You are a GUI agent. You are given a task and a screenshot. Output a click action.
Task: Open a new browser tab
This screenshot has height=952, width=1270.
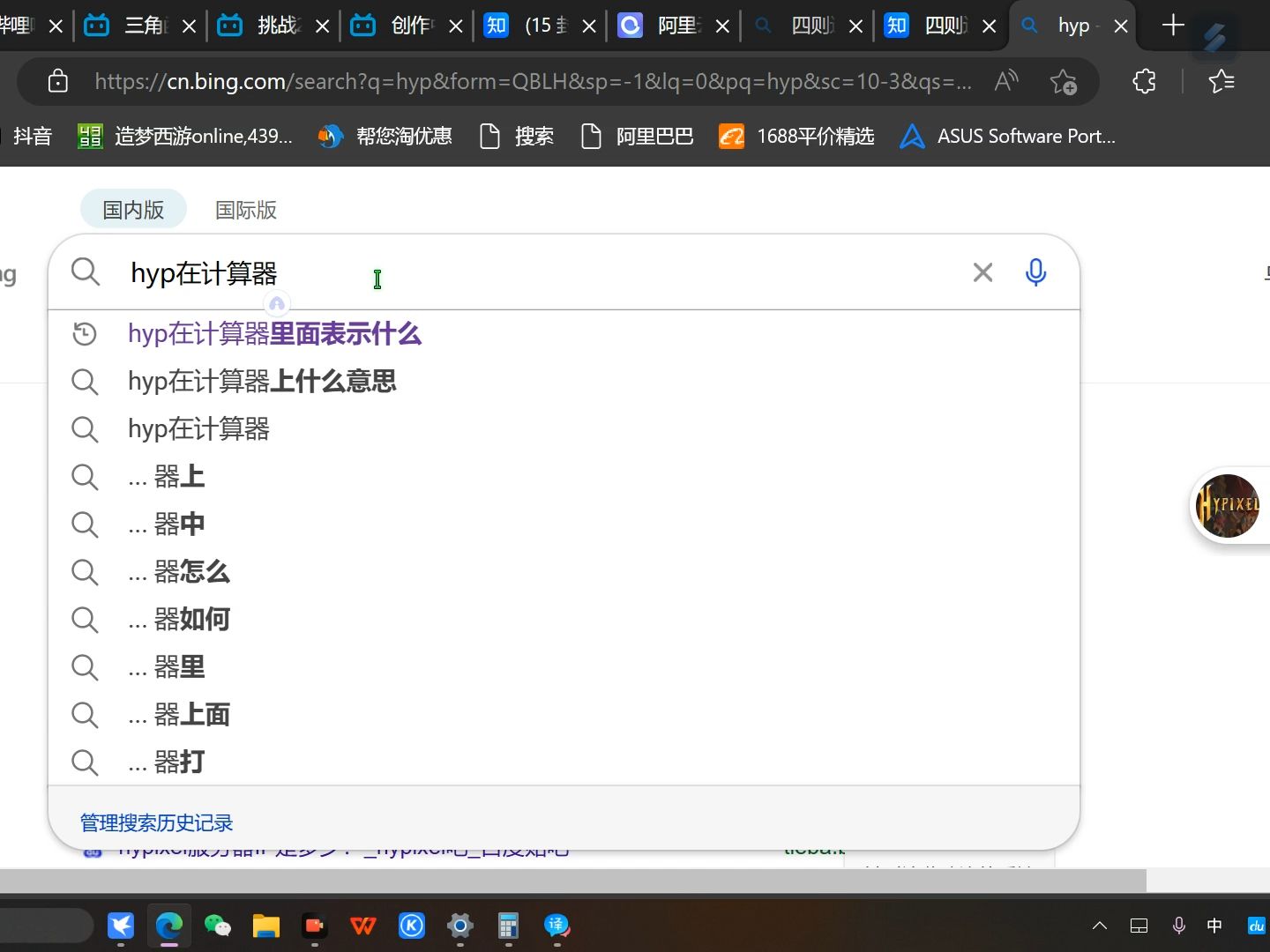(1173, 26)
